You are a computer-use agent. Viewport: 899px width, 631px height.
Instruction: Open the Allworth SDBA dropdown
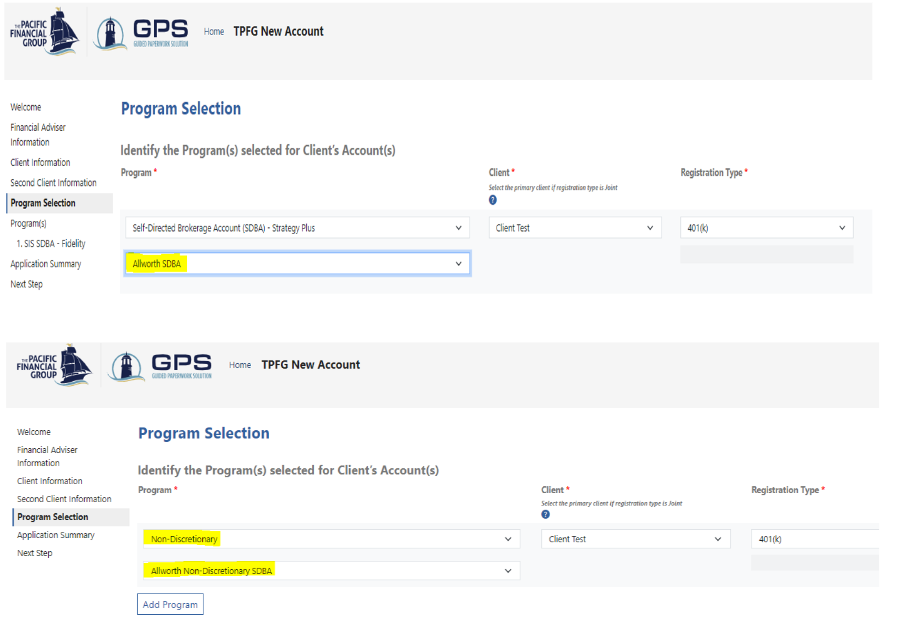(297, 264)
